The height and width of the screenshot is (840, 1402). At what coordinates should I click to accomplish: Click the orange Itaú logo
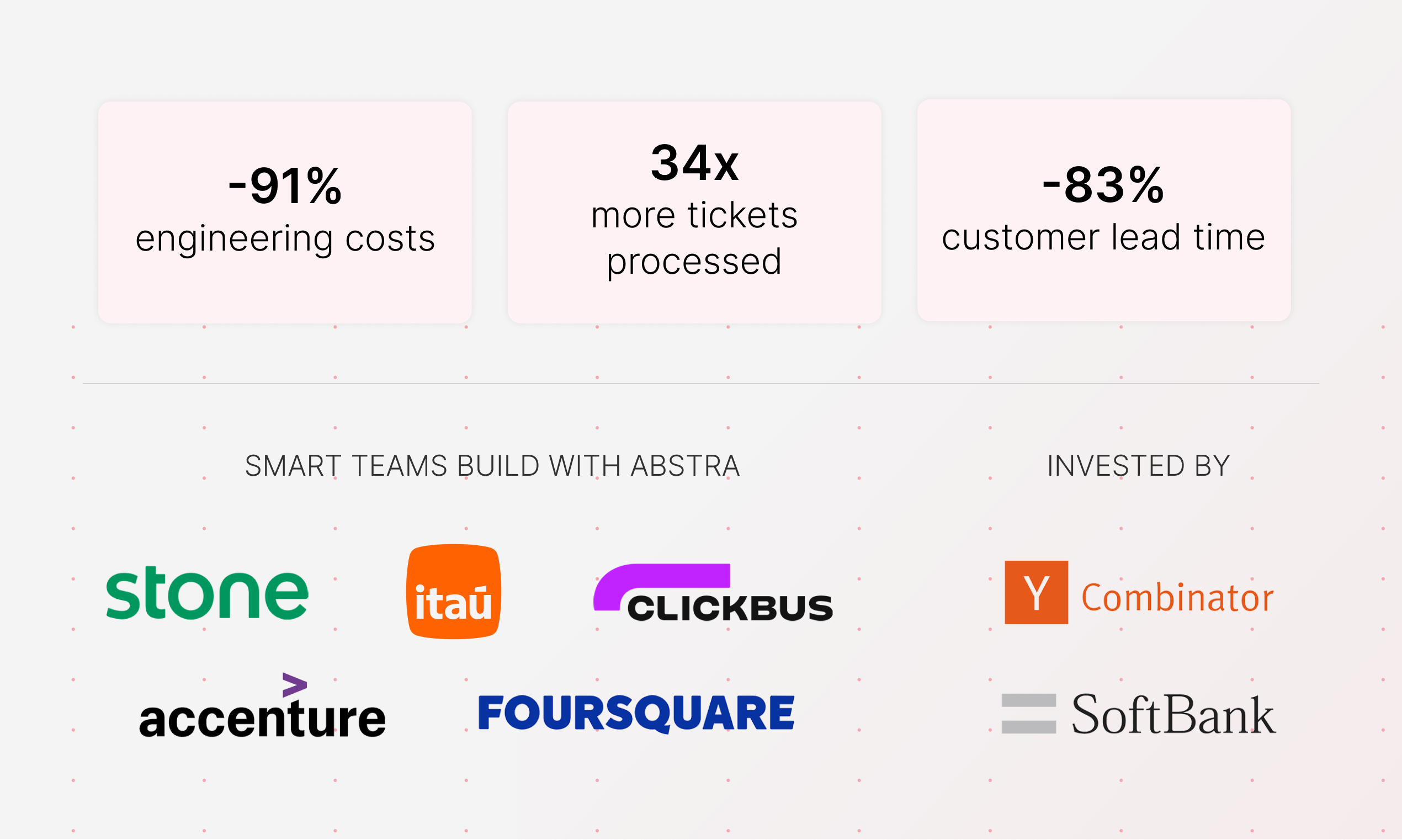coord(453,592)
